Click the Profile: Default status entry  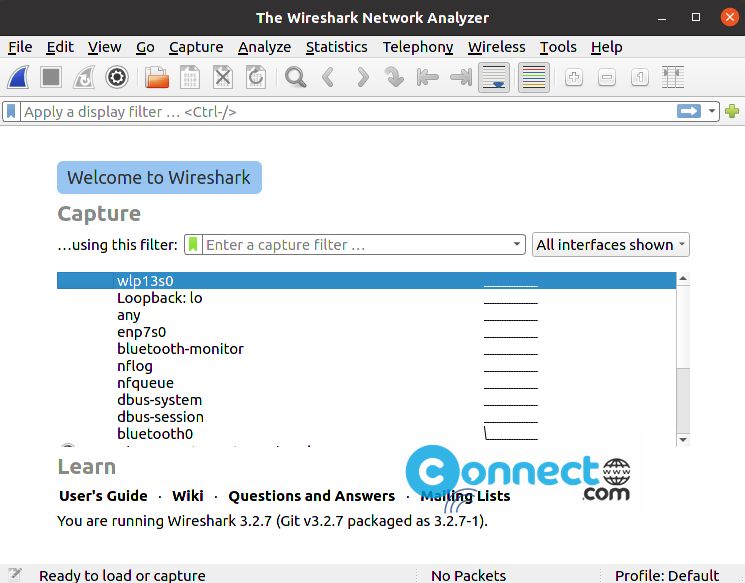pyautogui.click(x=667, y=575)
